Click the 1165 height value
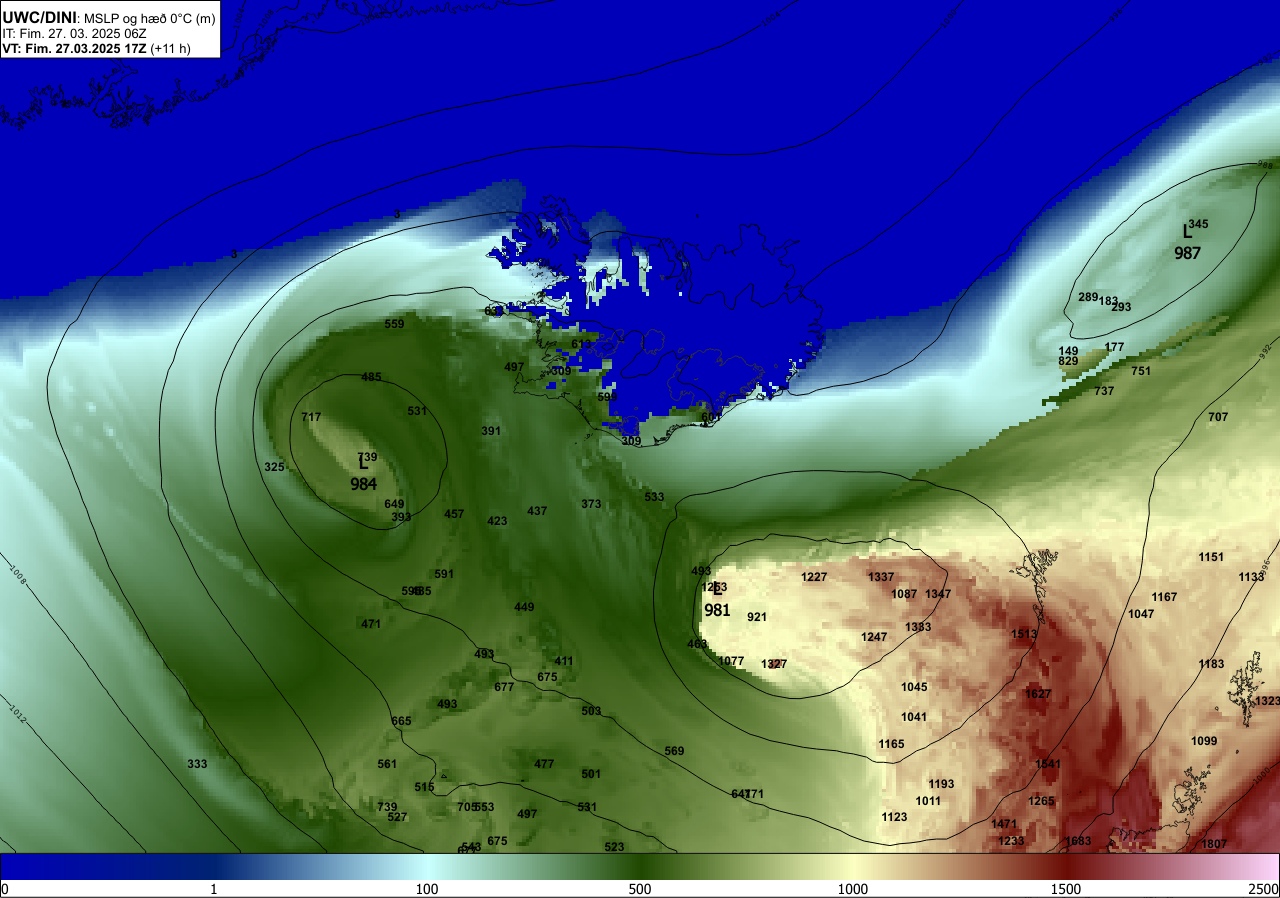Image resolution: width=1280 pixels, height=898 pixels. click(x=891, y=744)
